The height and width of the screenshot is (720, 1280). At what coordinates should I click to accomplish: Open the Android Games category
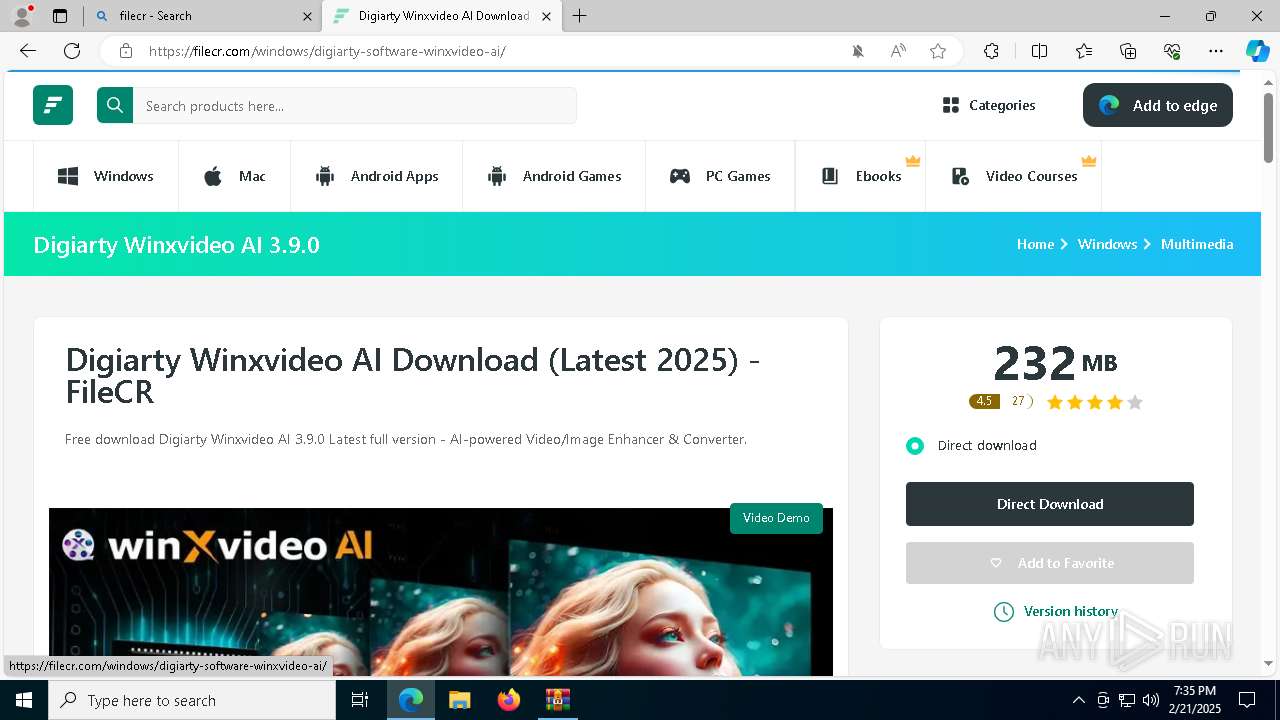[x=554, y=176]
